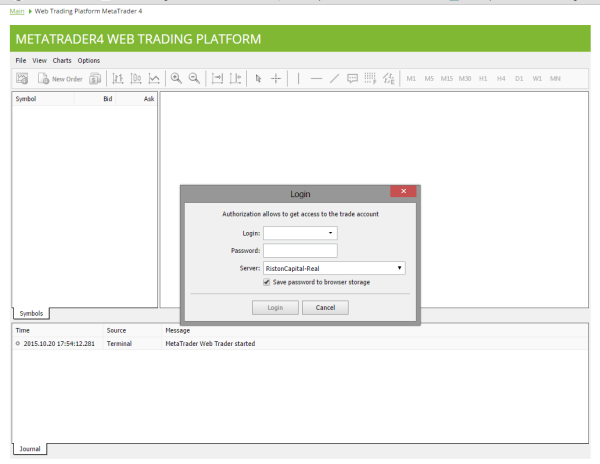Select W1 timeframe

[537, 78]
